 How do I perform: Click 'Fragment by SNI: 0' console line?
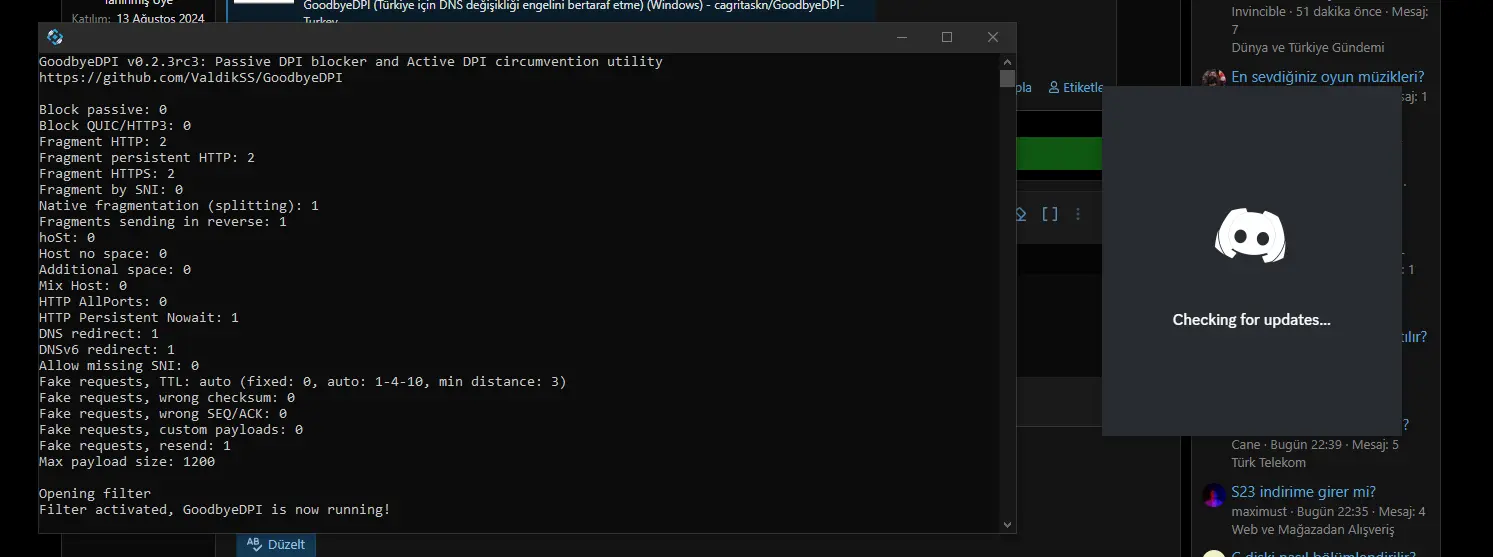(111, 189)
